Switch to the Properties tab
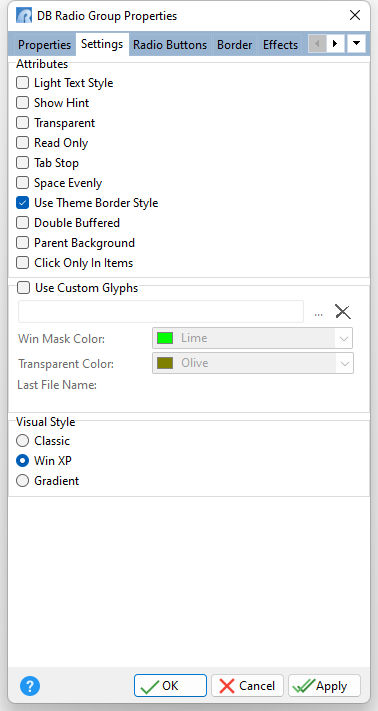The image size is (378, 711). (44, 45)
